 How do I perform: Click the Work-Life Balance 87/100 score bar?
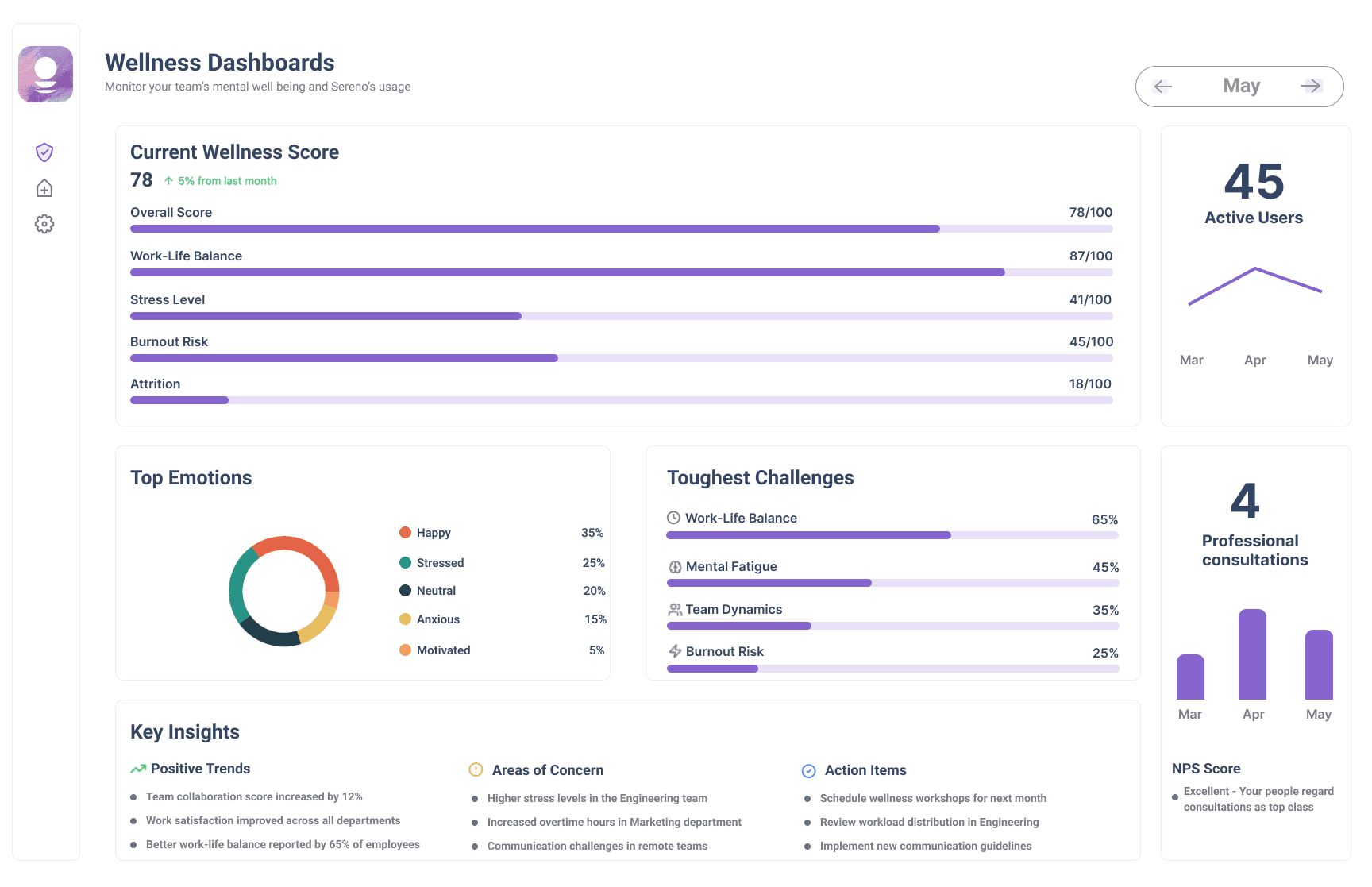(x=622, y=272)
